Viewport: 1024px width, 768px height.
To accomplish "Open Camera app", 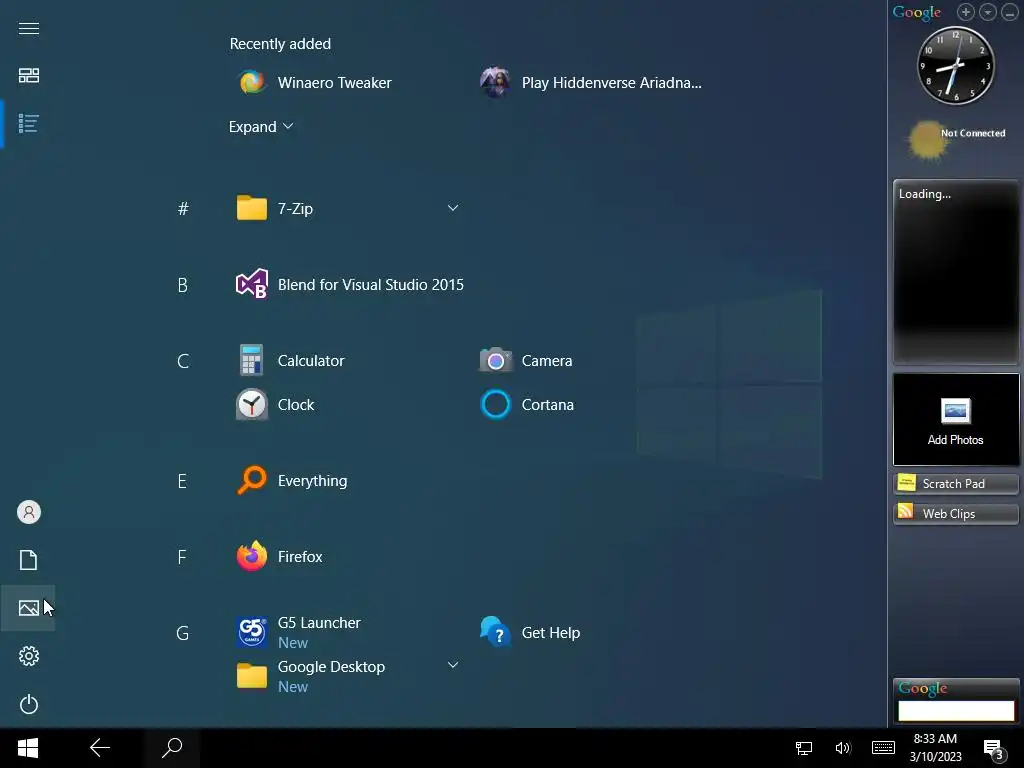I will (x=526, y=360).
